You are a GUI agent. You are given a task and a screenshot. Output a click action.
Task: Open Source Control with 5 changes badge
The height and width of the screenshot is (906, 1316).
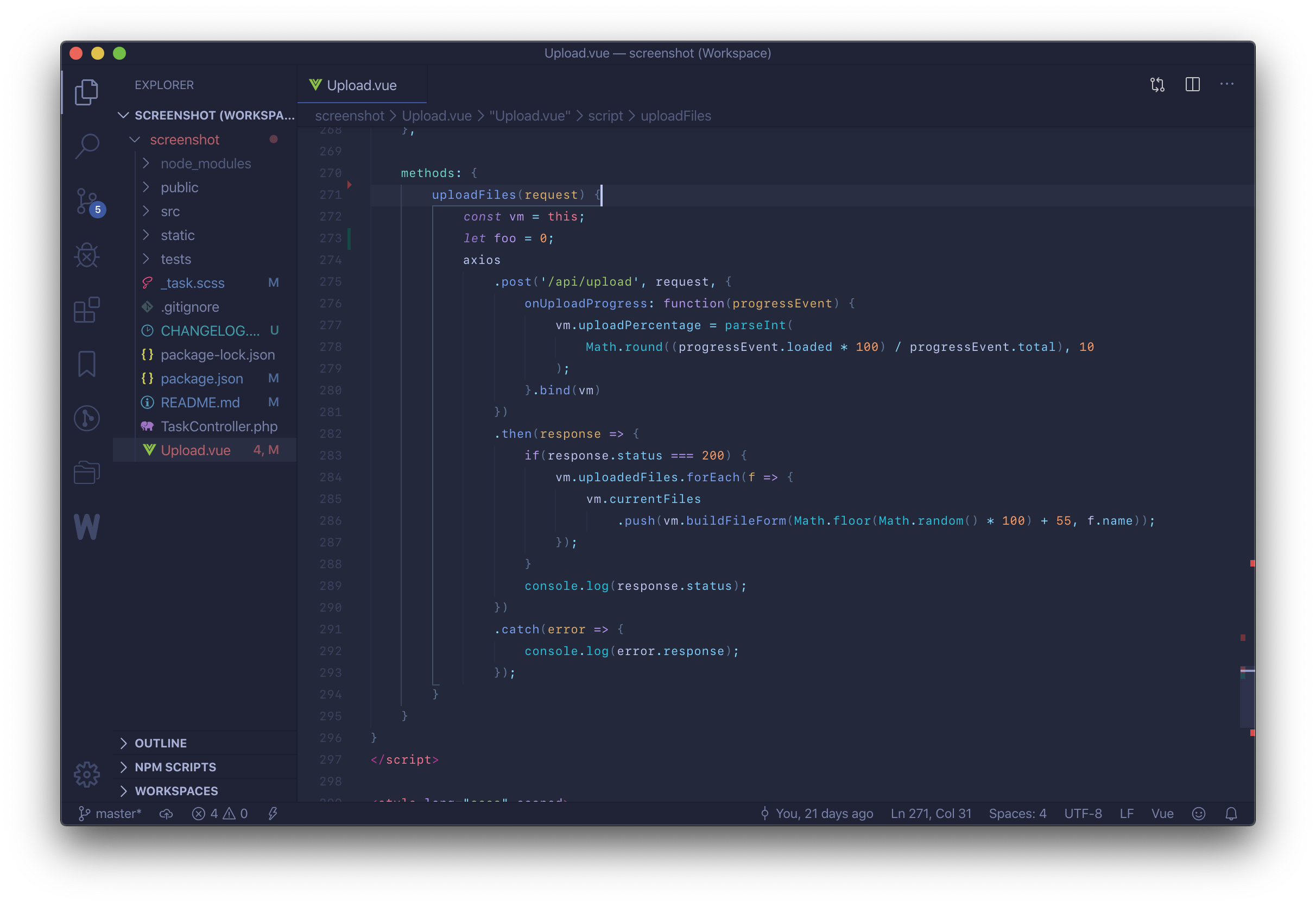coord(89,202)
